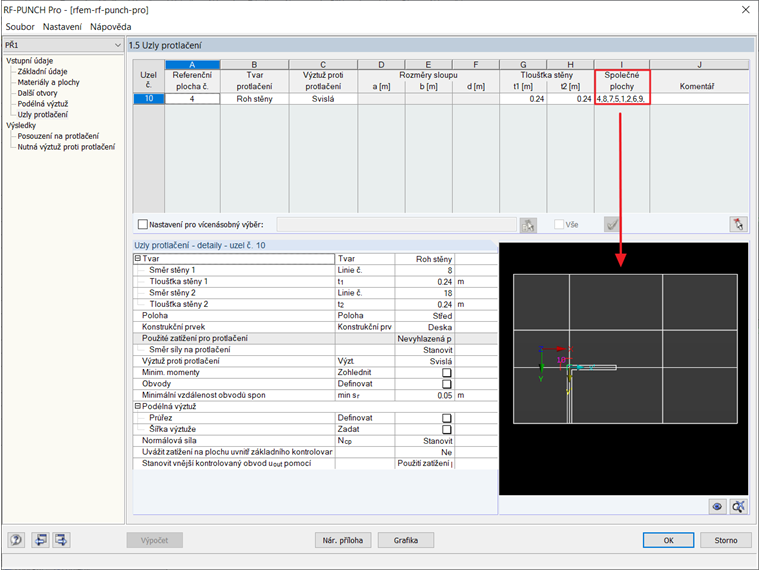Viewport: 760px width, 570px height.
Task: Select node row number 10
Action: point(149,99)
